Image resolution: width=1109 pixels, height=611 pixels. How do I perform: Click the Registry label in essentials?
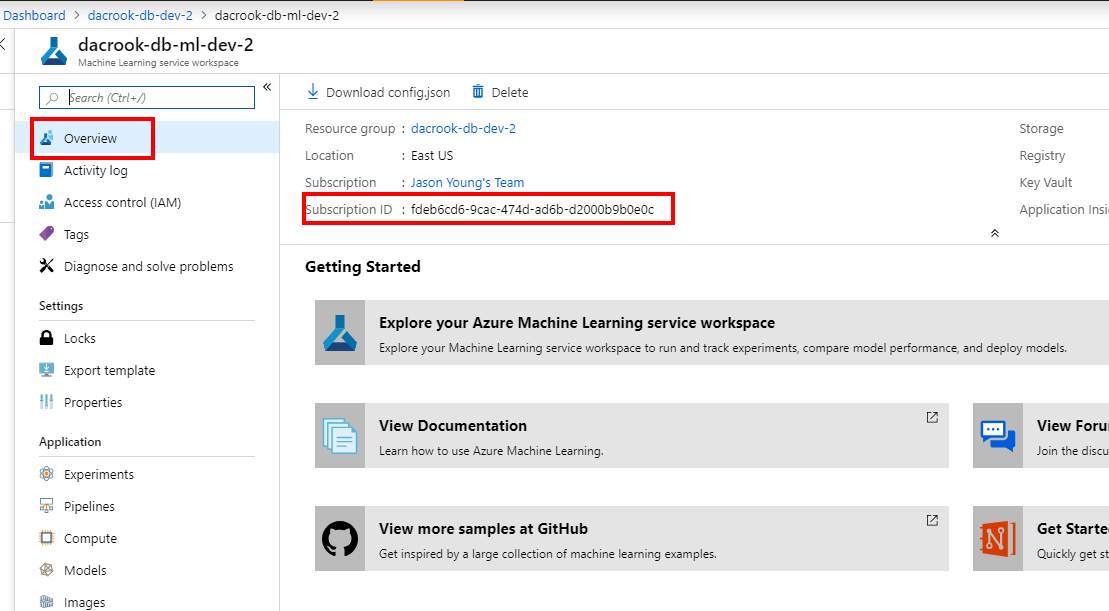coord(1042,156)
